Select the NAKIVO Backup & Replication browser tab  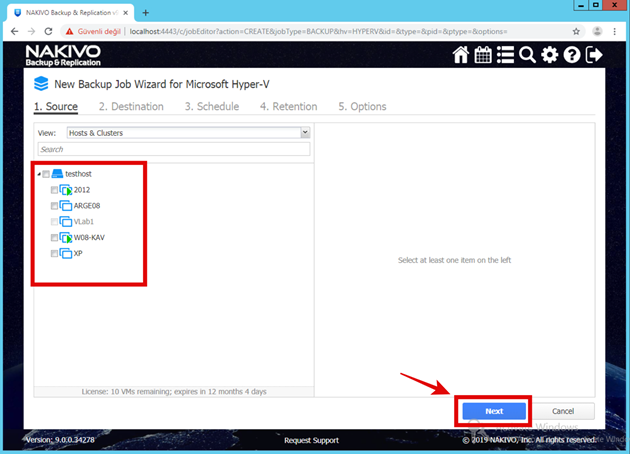(x=71, y=13)
